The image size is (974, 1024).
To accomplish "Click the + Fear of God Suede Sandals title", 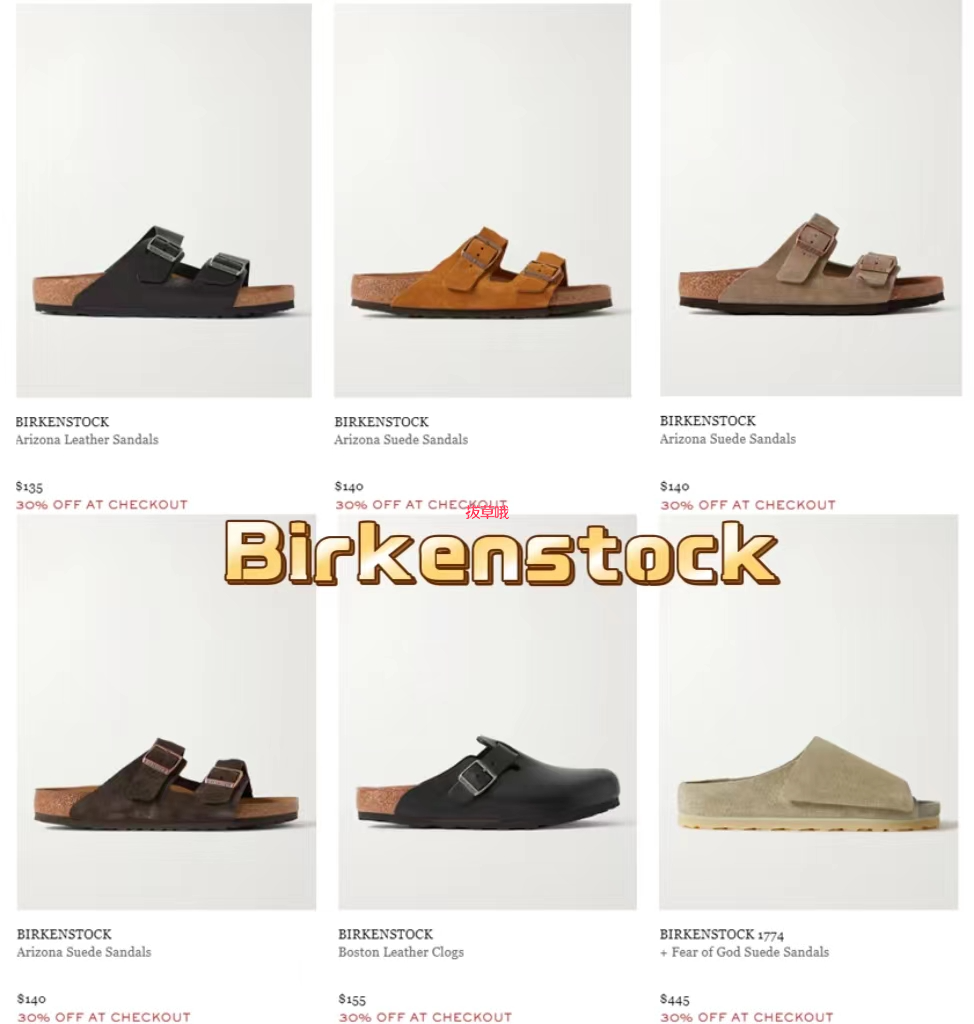I will 744,952.
